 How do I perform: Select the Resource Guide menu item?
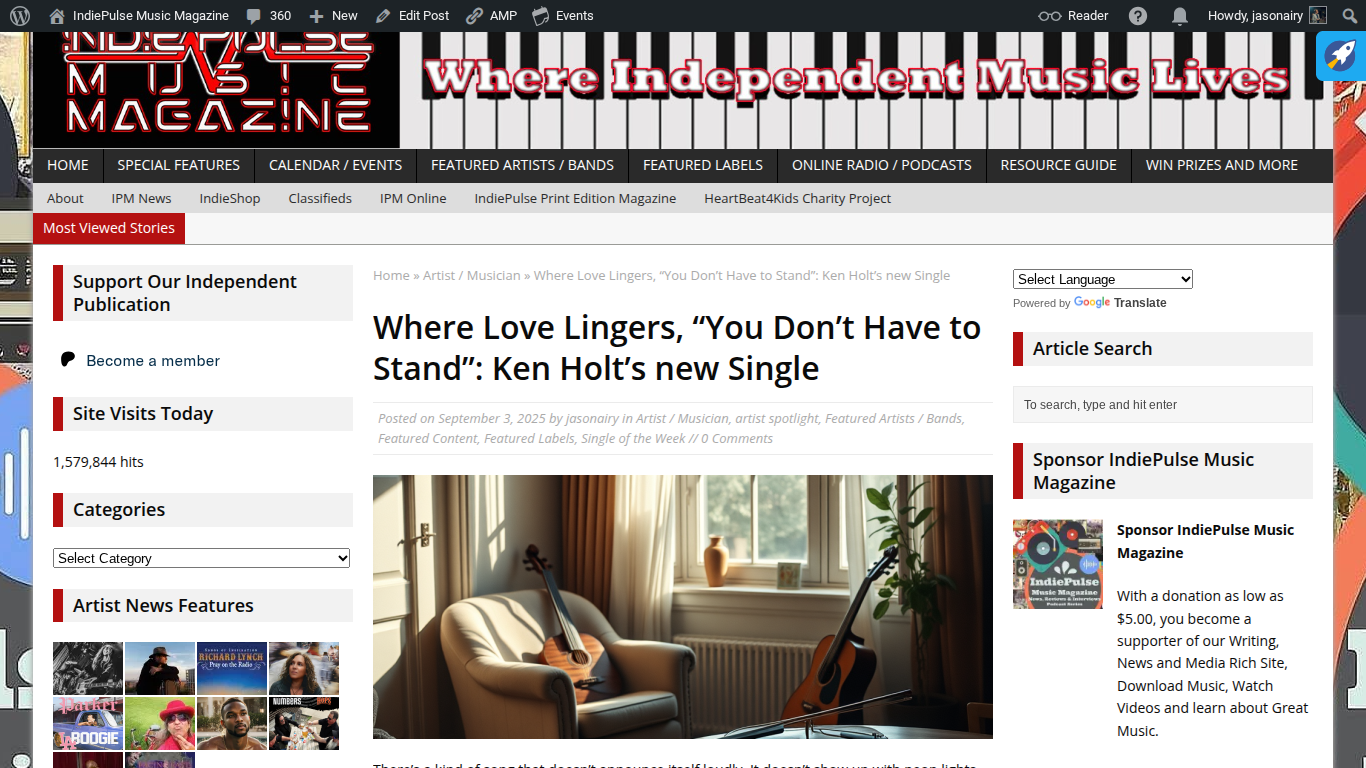(1058, 165)
